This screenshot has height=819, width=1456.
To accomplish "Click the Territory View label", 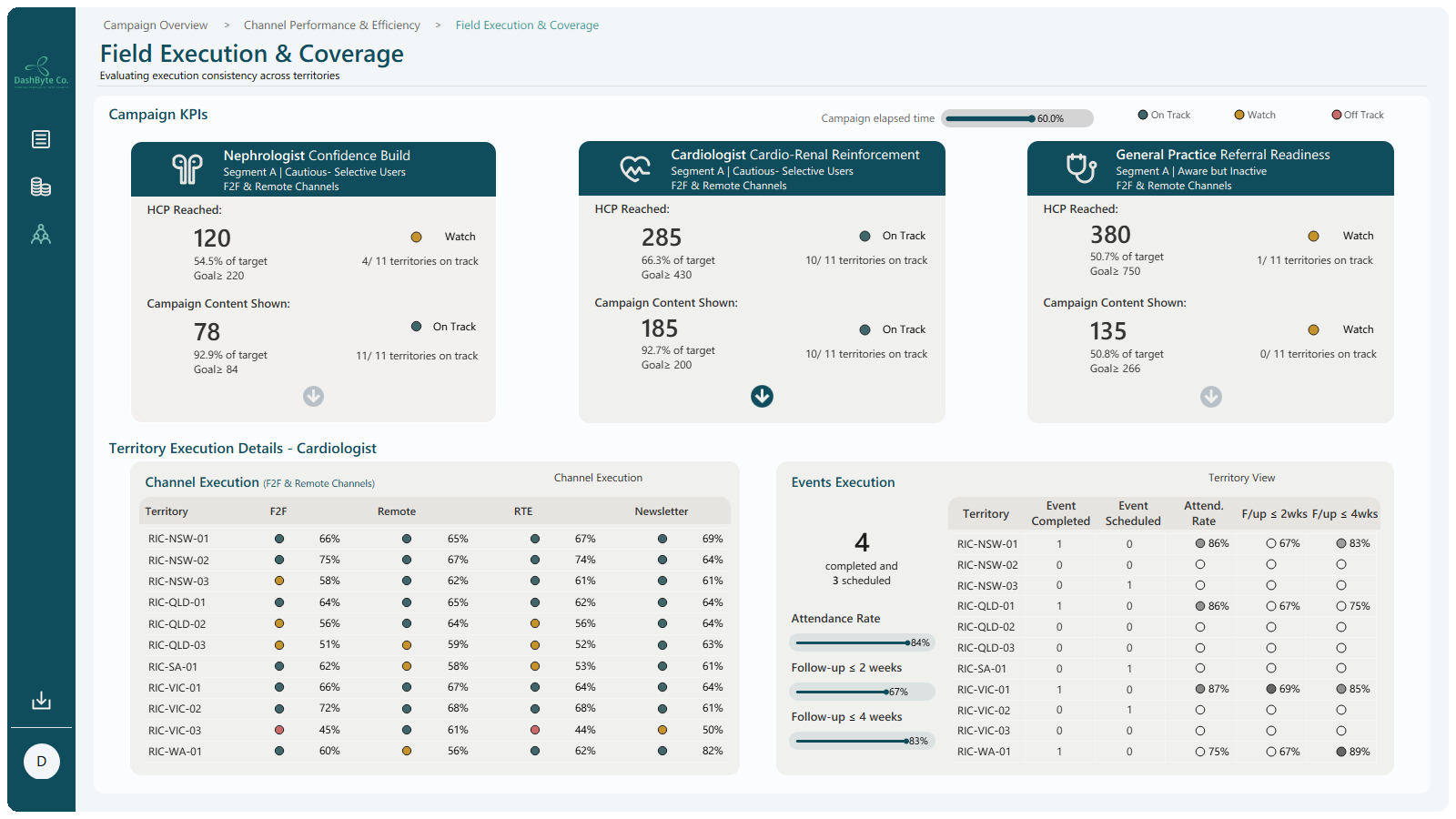I will (x=1241, y=478).
